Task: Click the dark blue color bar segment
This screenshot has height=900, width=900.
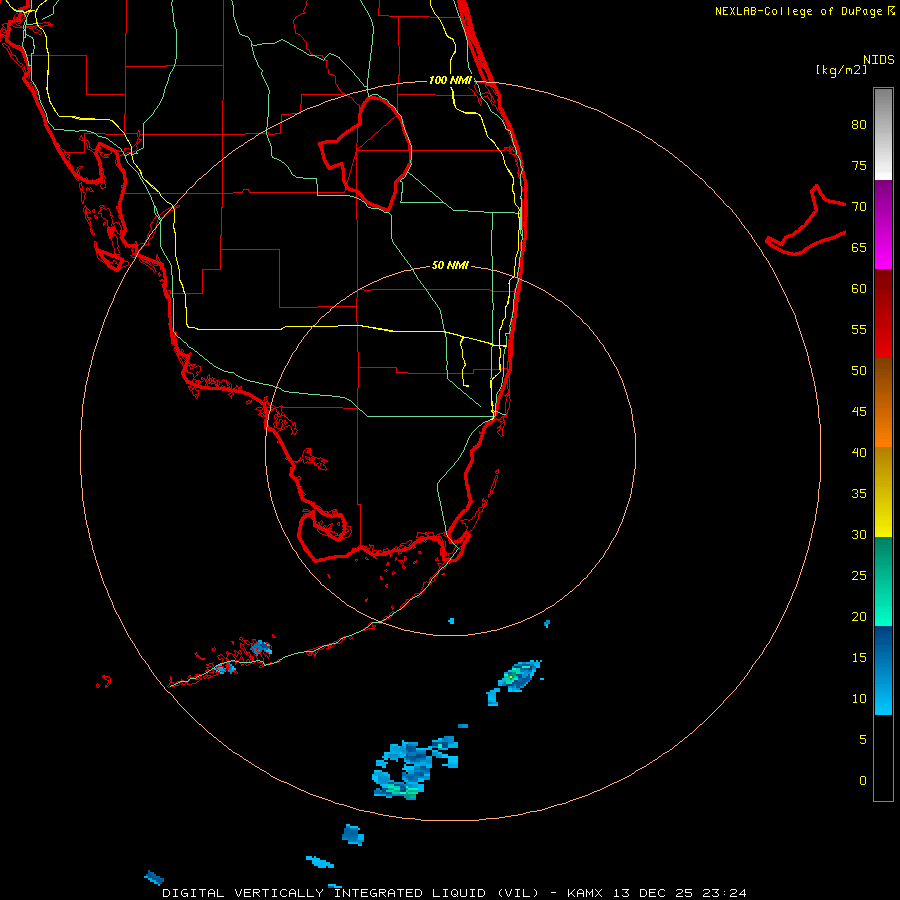Action: 883,649
